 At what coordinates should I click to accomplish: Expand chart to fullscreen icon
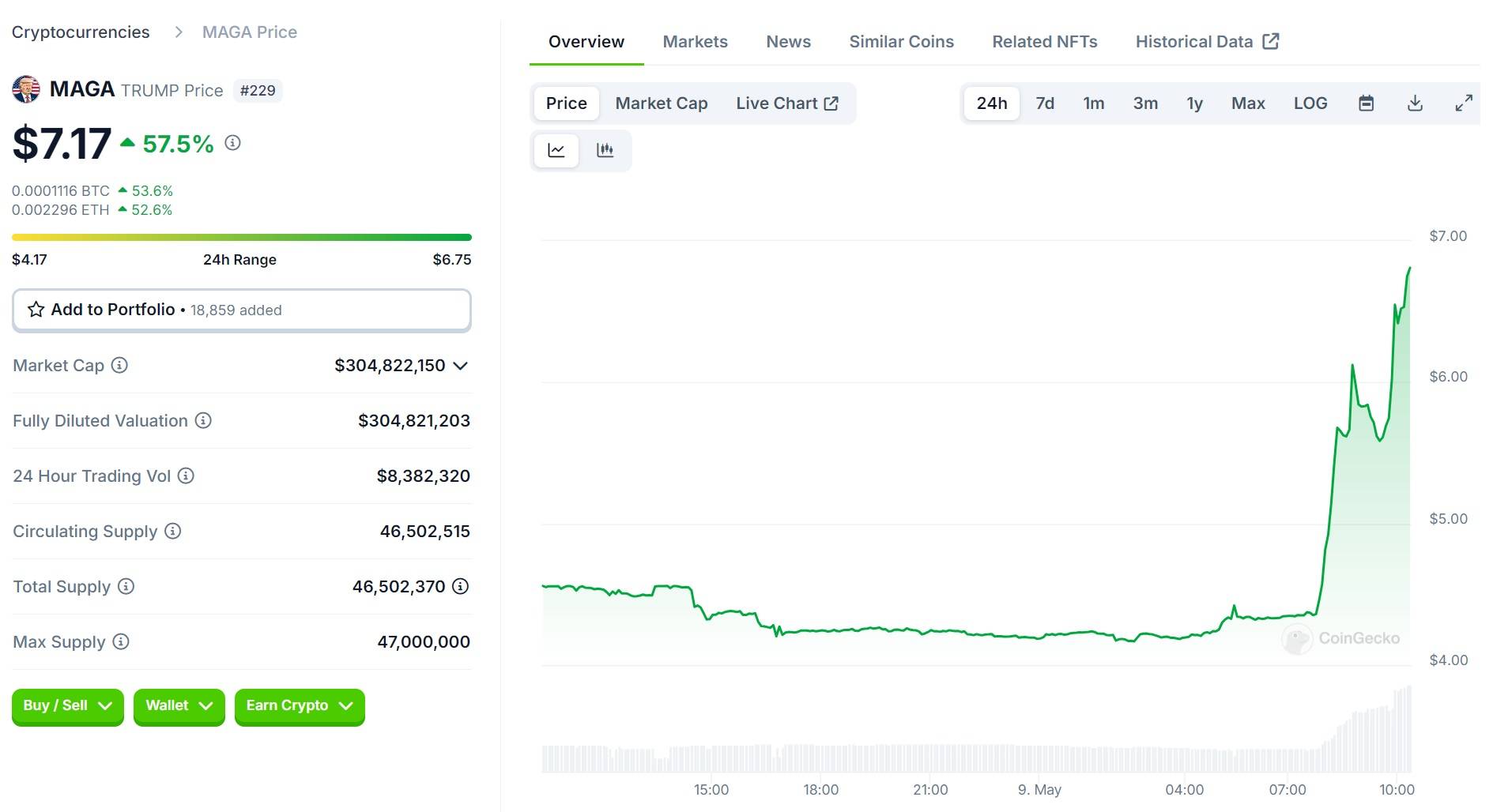[x=1464, y=103]
